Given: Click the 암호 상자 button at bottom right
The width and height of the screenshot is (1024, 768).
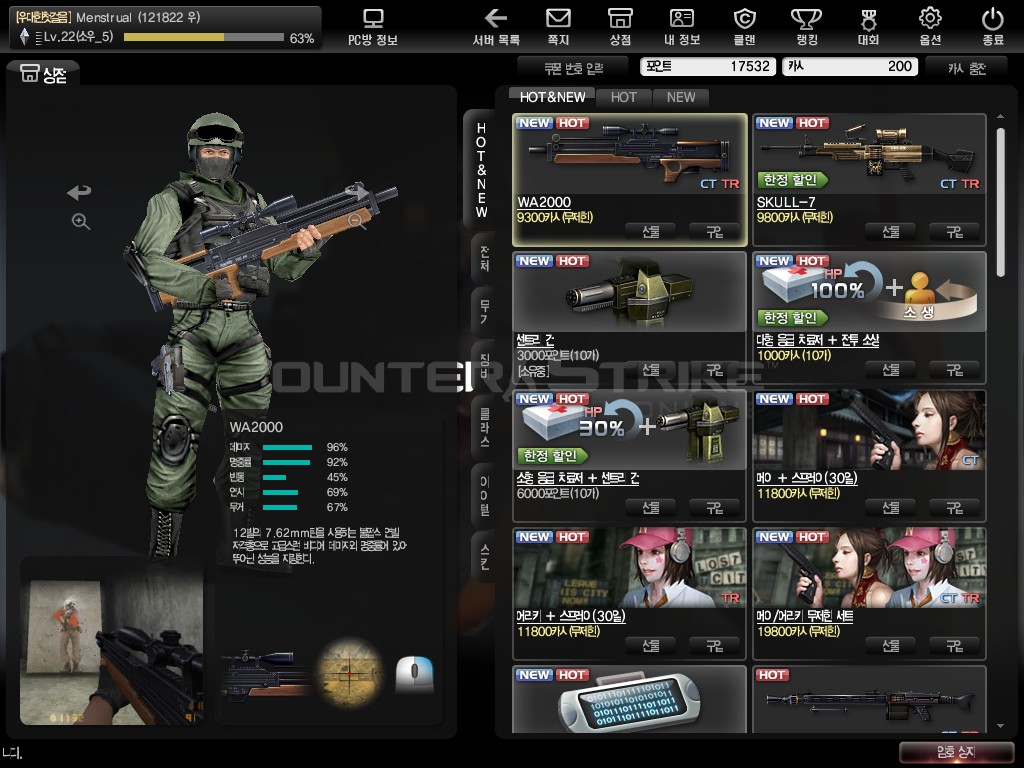Looking at the screenshot, I should tap(956, 752).
